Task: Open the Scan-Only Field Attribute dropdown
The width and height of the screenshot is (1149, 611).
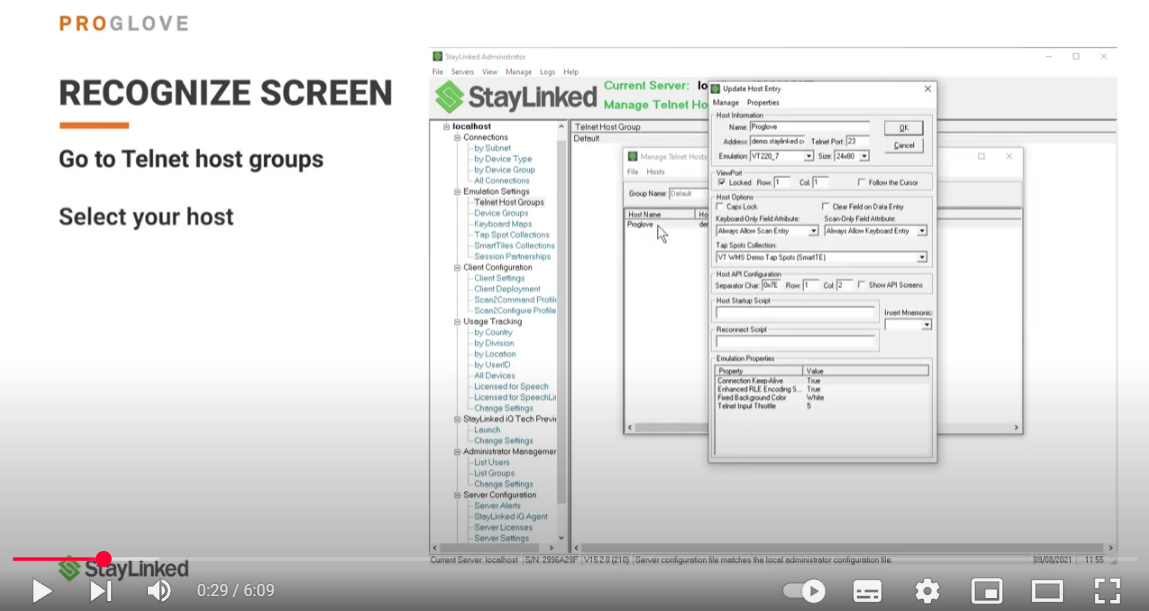Action: pos(921,231)
